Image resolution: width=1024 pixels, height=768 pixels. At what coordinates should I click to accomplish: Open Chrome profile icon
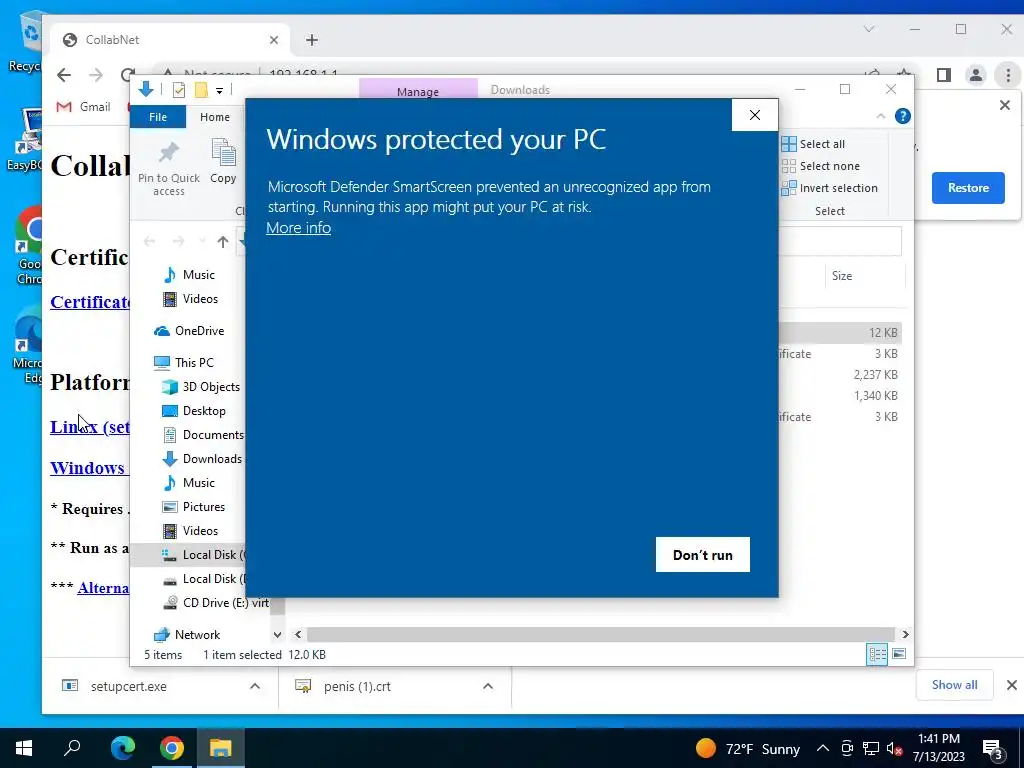pyautogui.click(x=976, y=75)
